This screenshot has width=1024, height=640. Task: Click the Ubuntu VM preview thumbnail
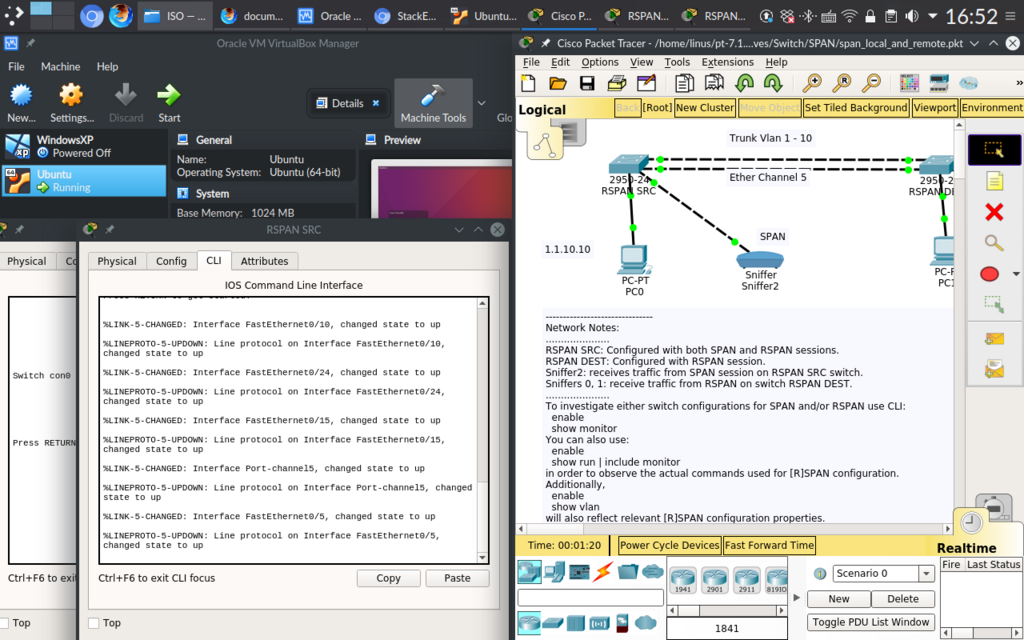(x=441, y=188)
